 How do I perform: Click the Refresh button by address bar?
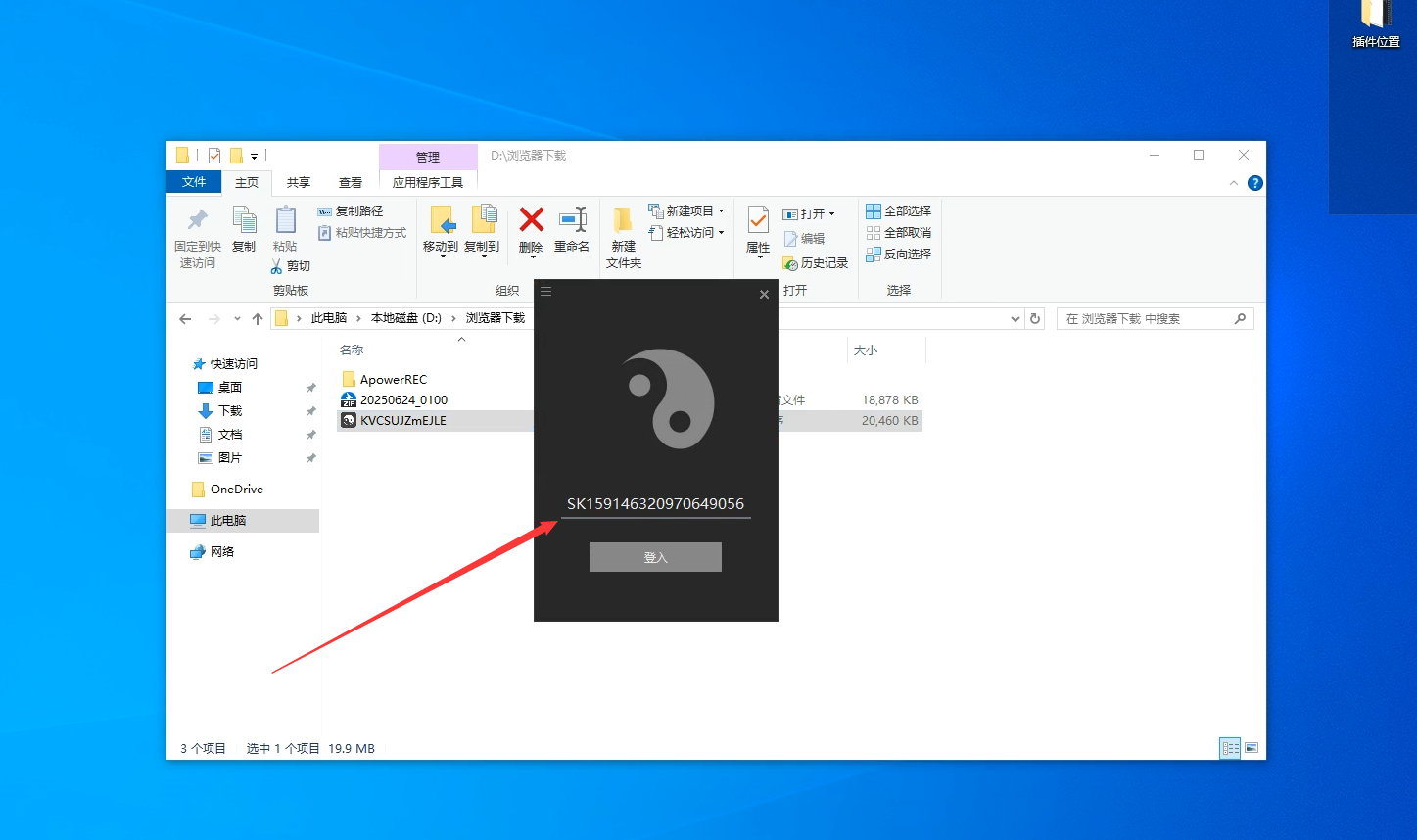pyautogui.click(x=1035, y=319)
